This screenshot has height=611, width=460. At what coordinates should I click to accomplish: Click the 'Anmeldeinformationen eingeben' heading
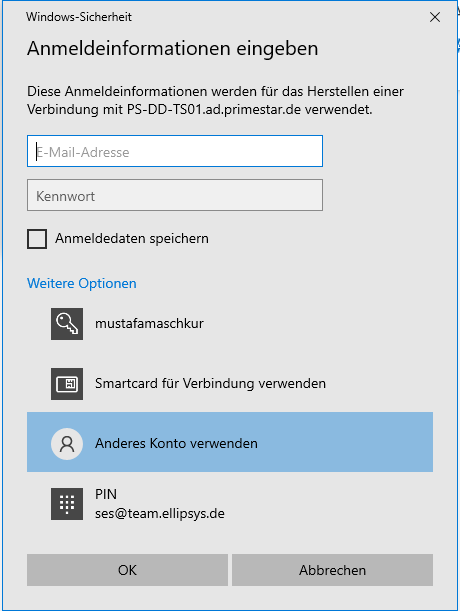click(x=173, y=49)
